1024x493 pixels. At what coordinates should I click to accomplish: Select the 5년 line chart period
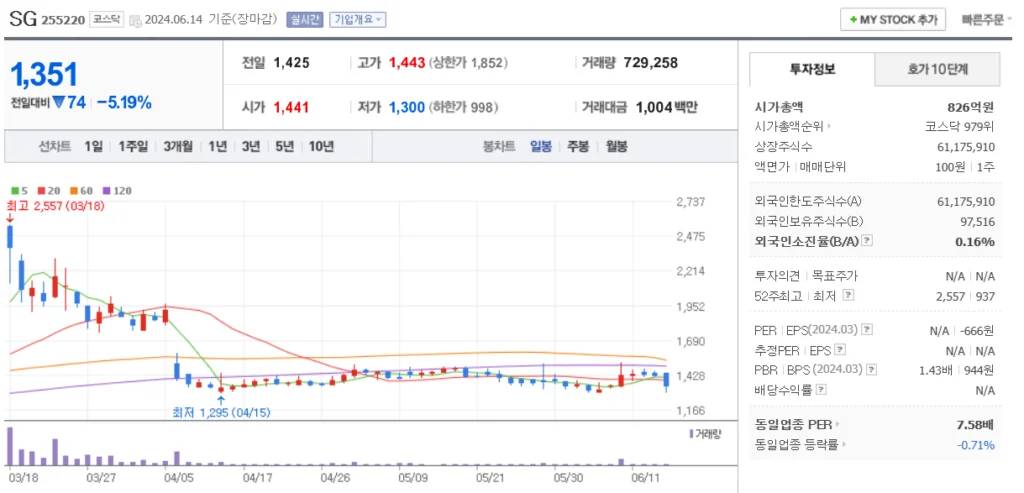[285, 146]
